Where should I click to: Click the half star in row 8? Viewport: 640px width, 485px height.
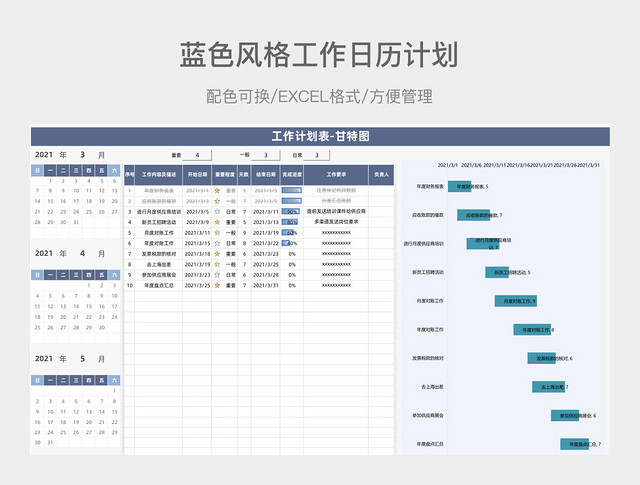pyautogui.click(x=217, y=265)
